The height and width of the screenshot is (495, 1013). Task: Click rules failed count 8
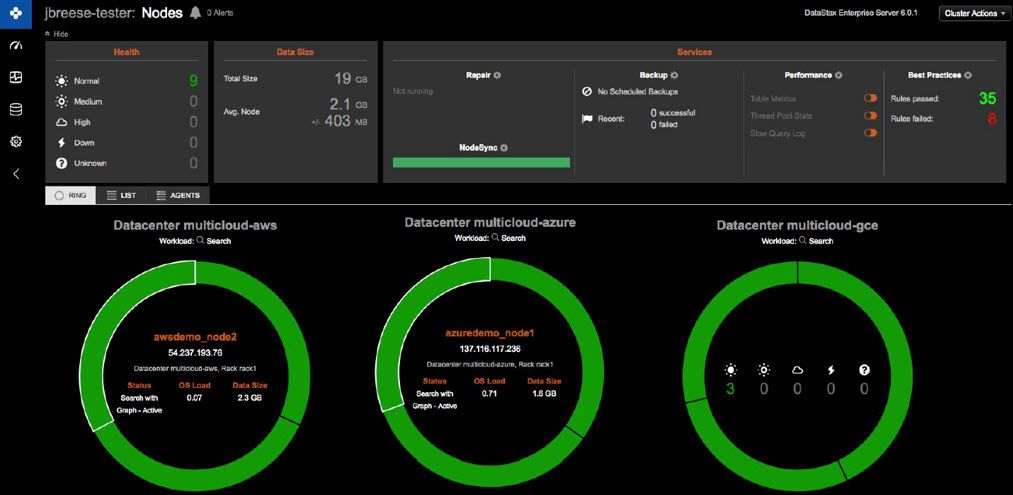[992, 118]
